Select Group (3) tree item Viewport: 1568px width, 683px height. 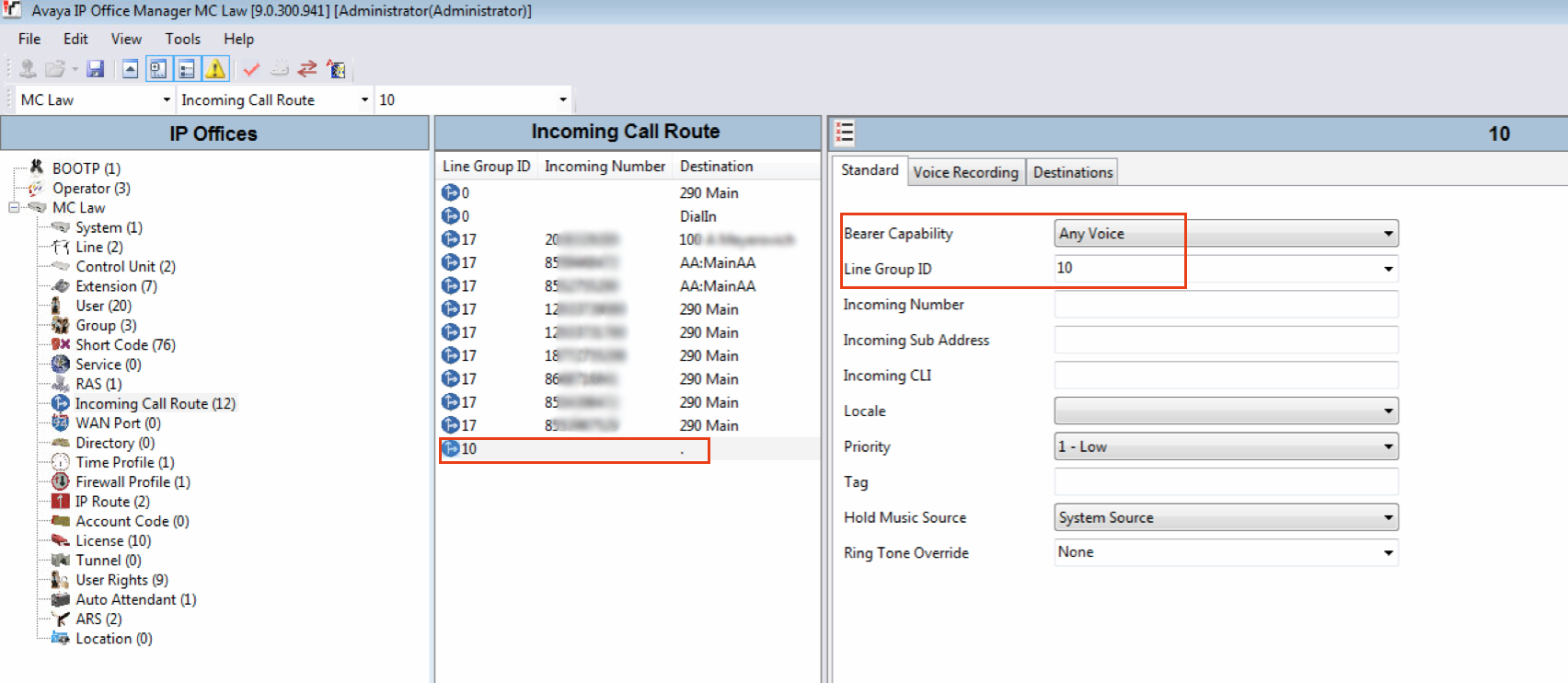click(x=106, y=325)
